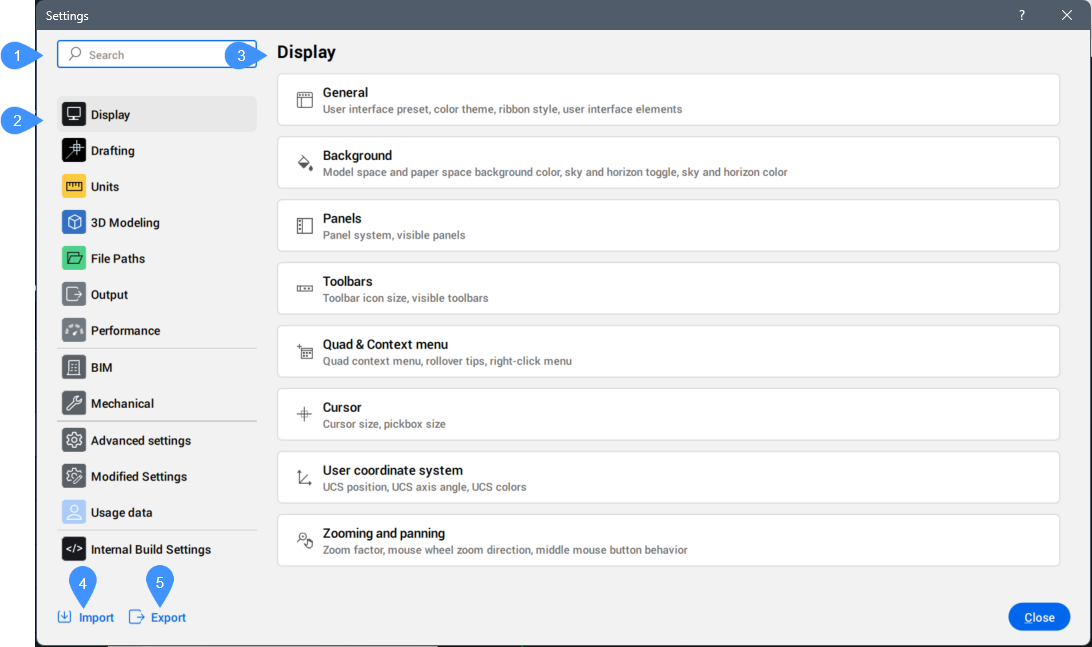Click the 3D Modeling cube icon
The image size is (1092, 647).
(74, 223)
